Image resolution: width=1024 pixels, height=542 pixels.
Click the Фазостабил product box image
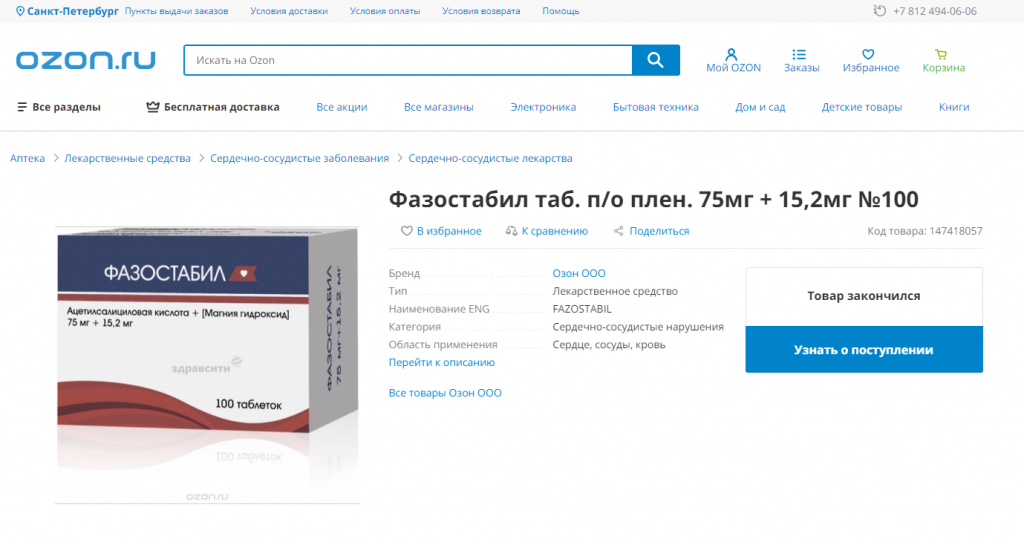[x=207, y=364]
